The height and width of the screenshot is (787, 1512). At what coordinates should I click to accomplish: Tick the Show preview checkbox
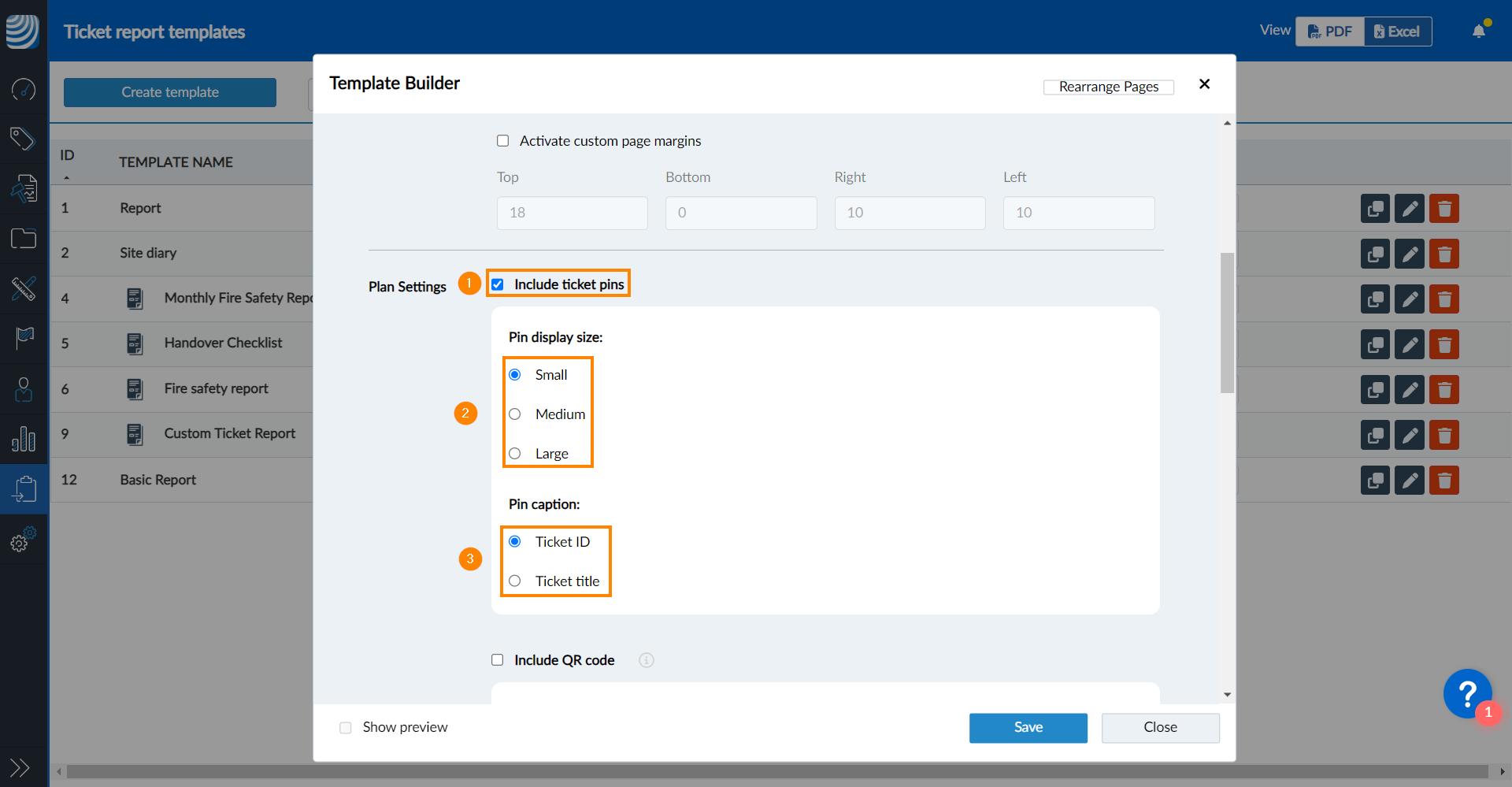346,728
